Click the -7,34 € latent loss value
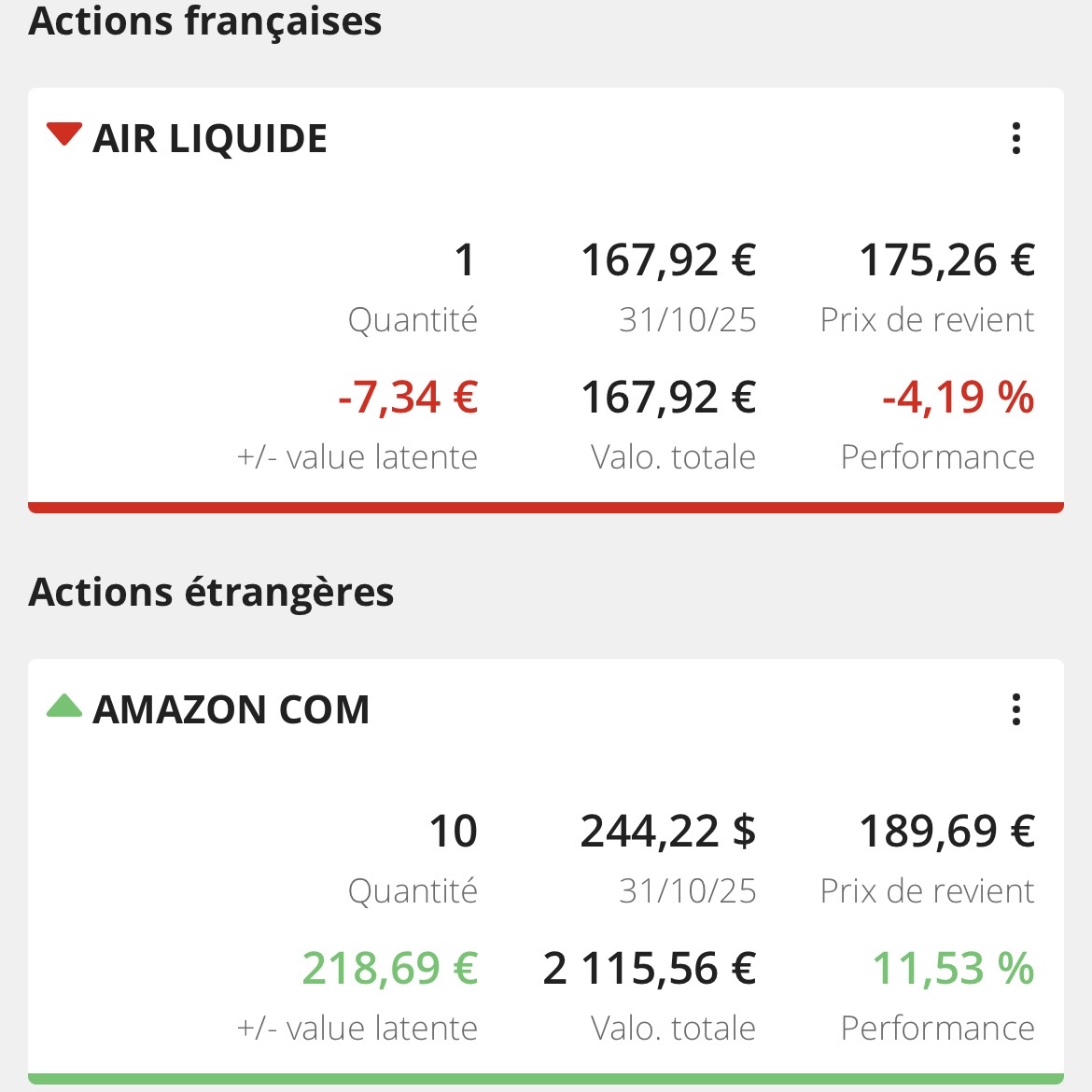Image resolution: width=1092 pixels, height=1092 pixels. click(408, 398)
